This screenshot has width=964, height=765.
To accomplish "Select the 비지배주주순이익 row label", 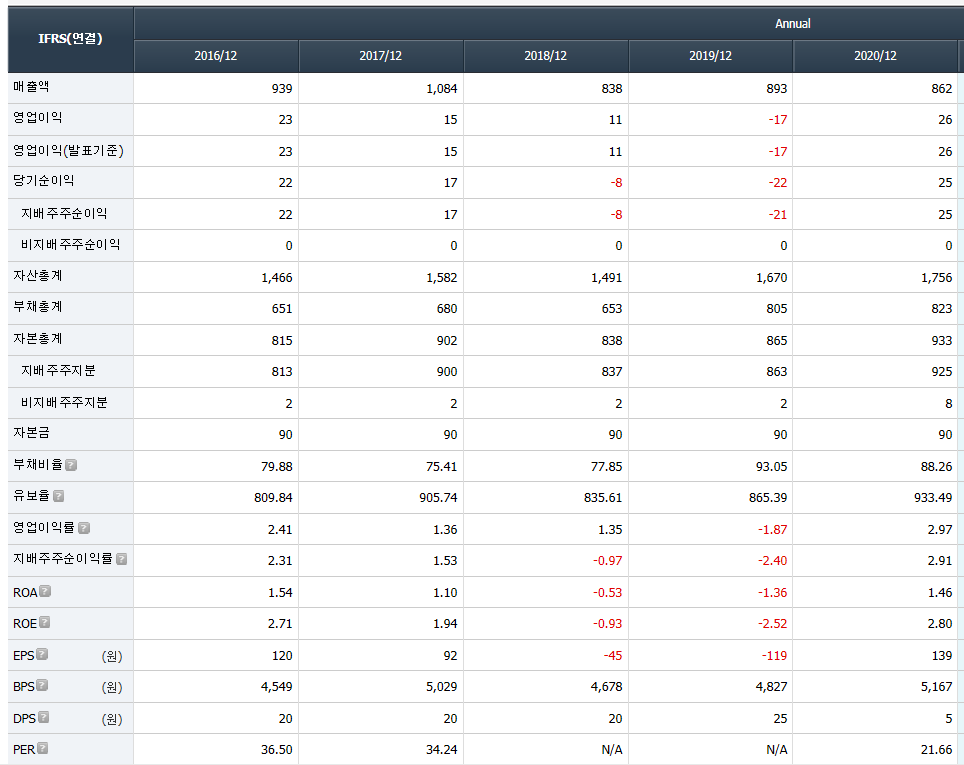I will 71,245.
